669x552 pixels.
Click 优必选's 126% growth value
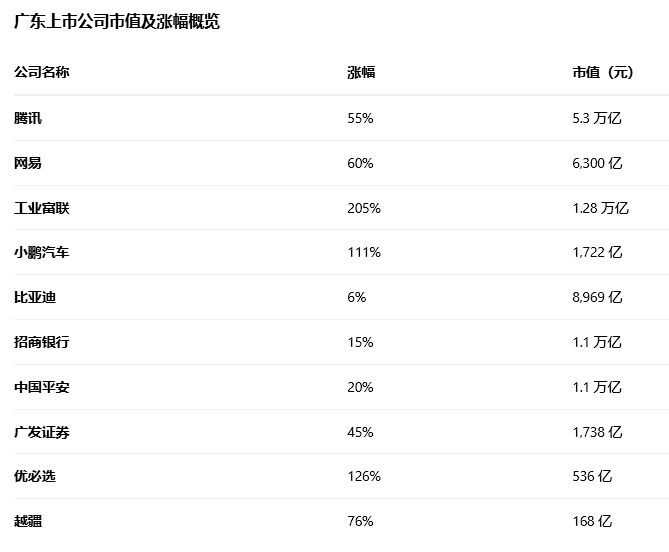(364, 476)
